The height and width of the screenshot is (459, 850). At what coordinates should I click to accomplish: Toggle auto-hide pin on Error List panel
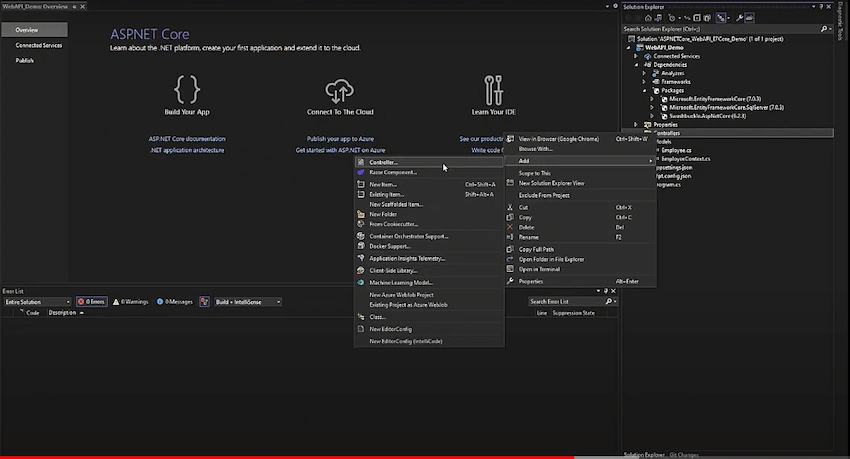(x=606, y=291)
